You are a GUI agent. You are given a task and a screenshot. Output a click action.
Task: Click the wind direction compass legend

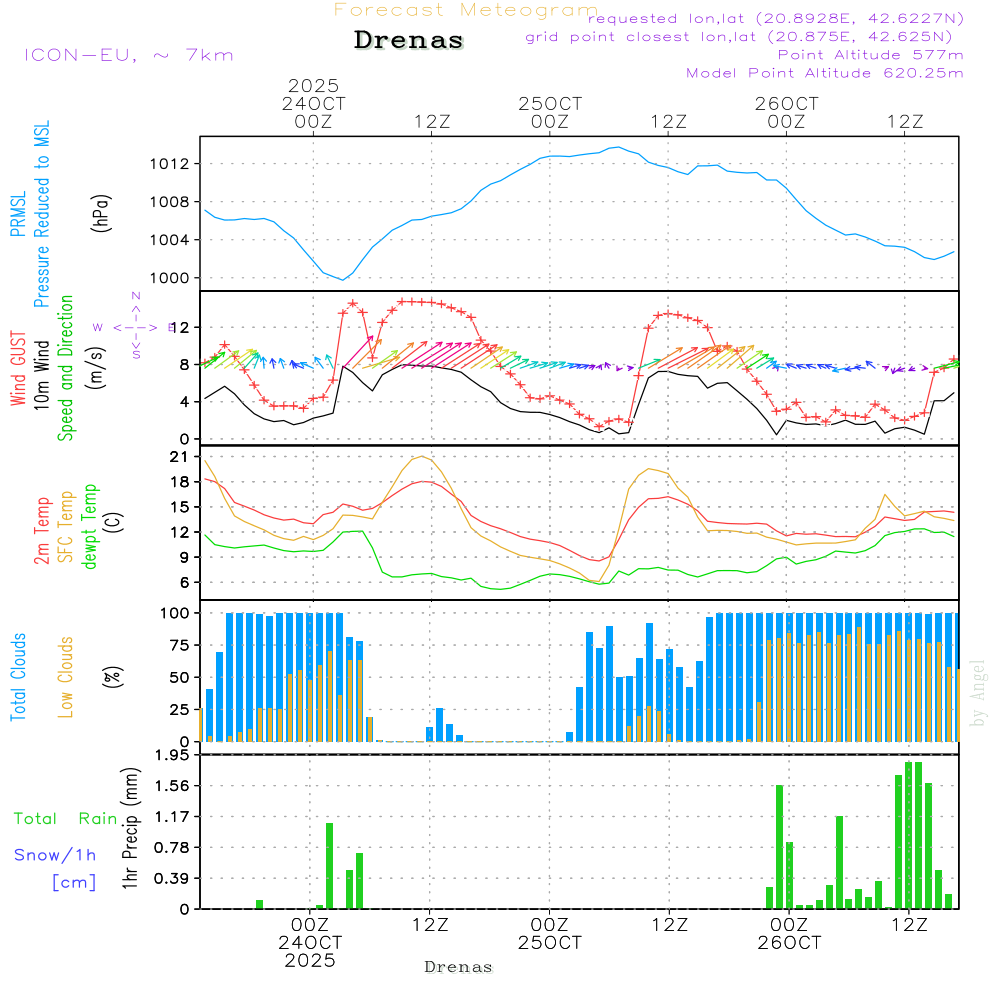tap(135, 326)
